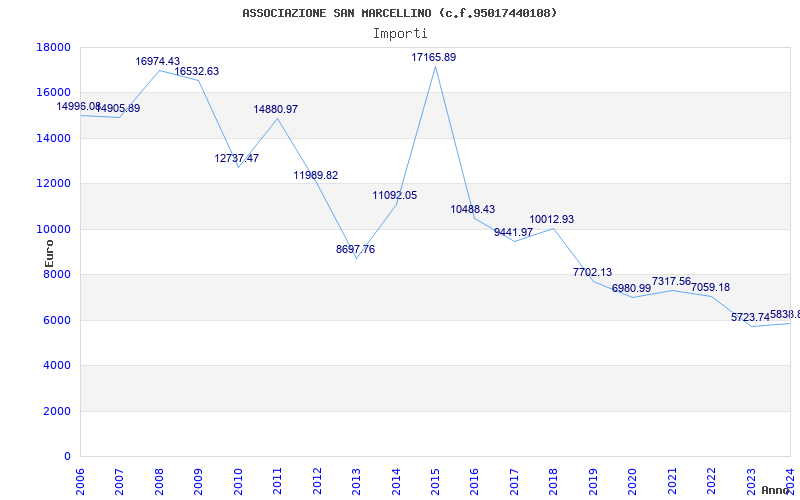
Task: Select the 2008 year label
Action: pyautogui.click(x=159, y=481)
